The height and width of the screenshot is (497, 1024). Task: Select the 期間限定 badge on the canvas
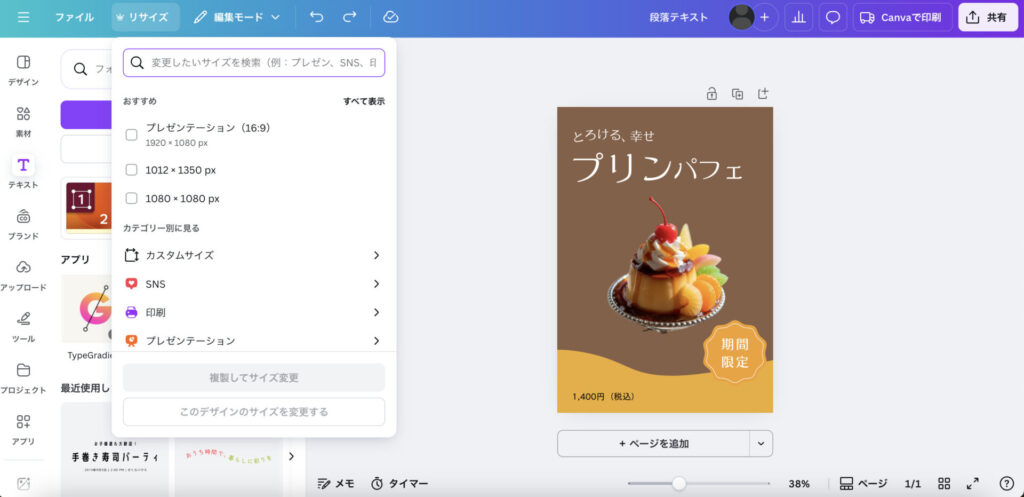click(735, 351)
